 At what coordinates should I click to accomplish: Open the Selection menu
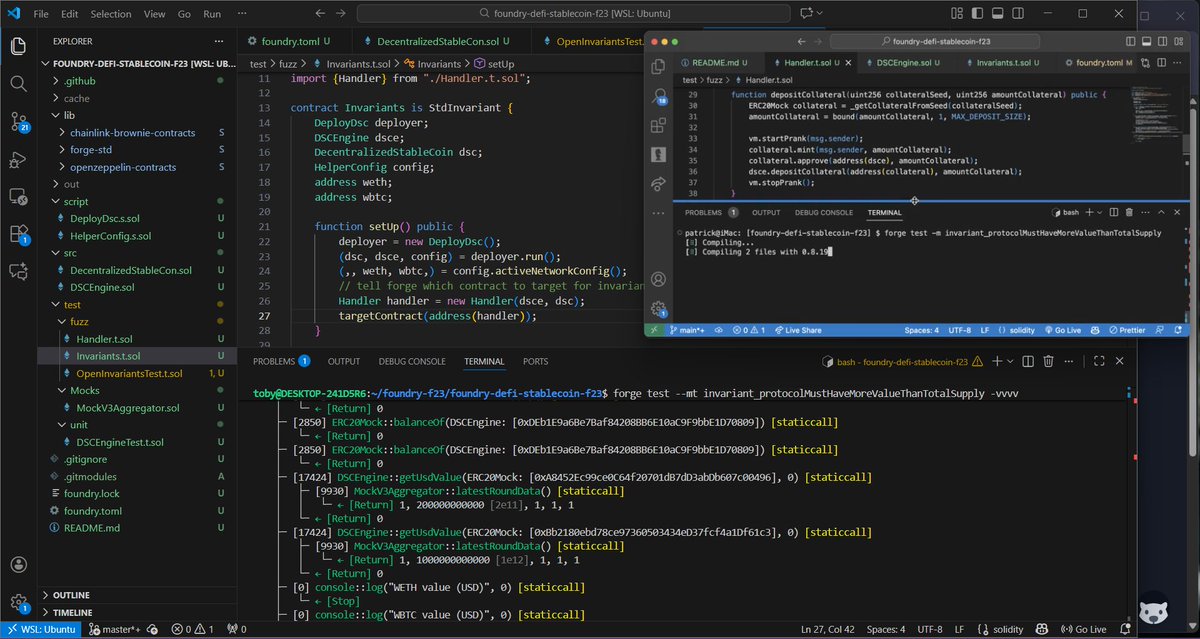[110, 14]
